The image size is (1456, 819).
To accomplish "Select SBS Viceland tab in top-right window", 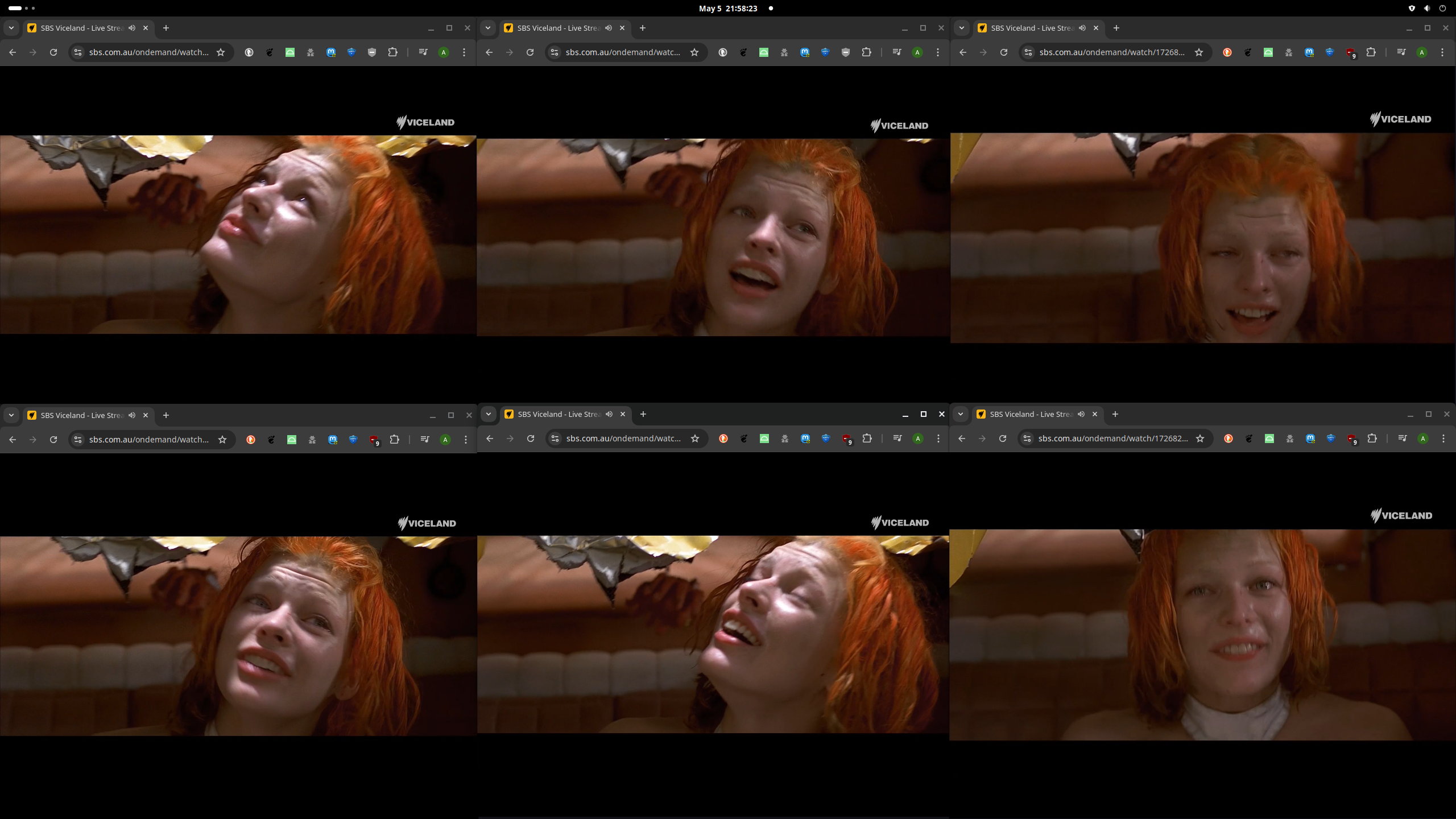I will pyautogui.click(x=1039, y=28).
